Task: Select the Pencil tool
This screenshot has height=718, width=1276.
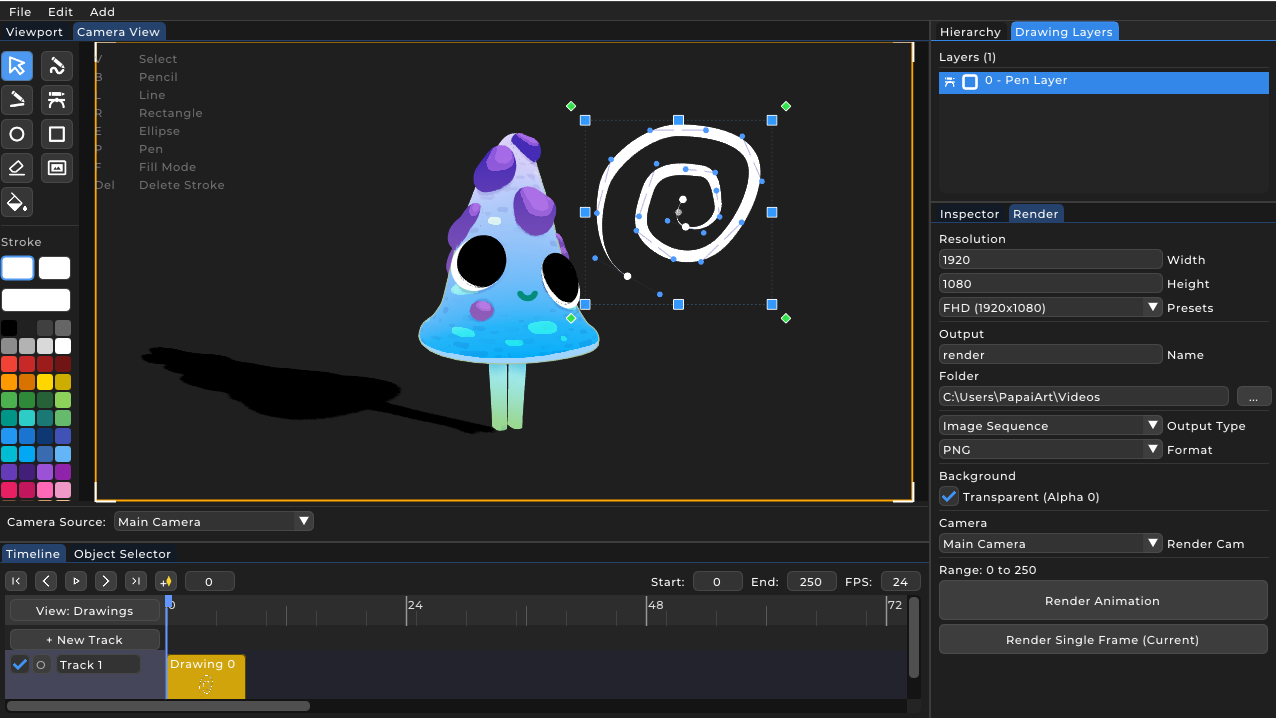Action: (57, 66)
